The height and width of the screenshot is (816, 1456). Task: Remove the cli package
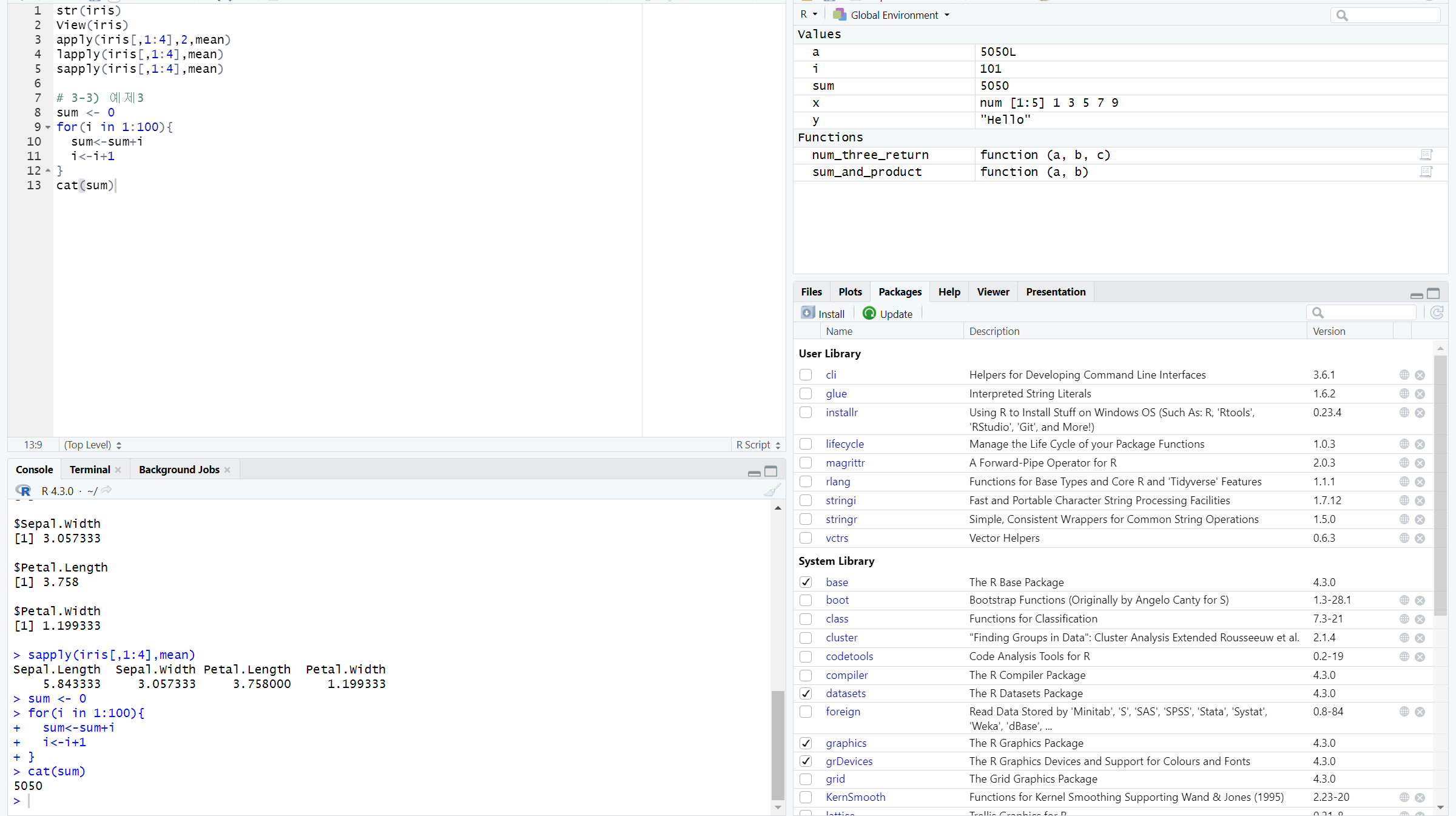click(1420, 375)
